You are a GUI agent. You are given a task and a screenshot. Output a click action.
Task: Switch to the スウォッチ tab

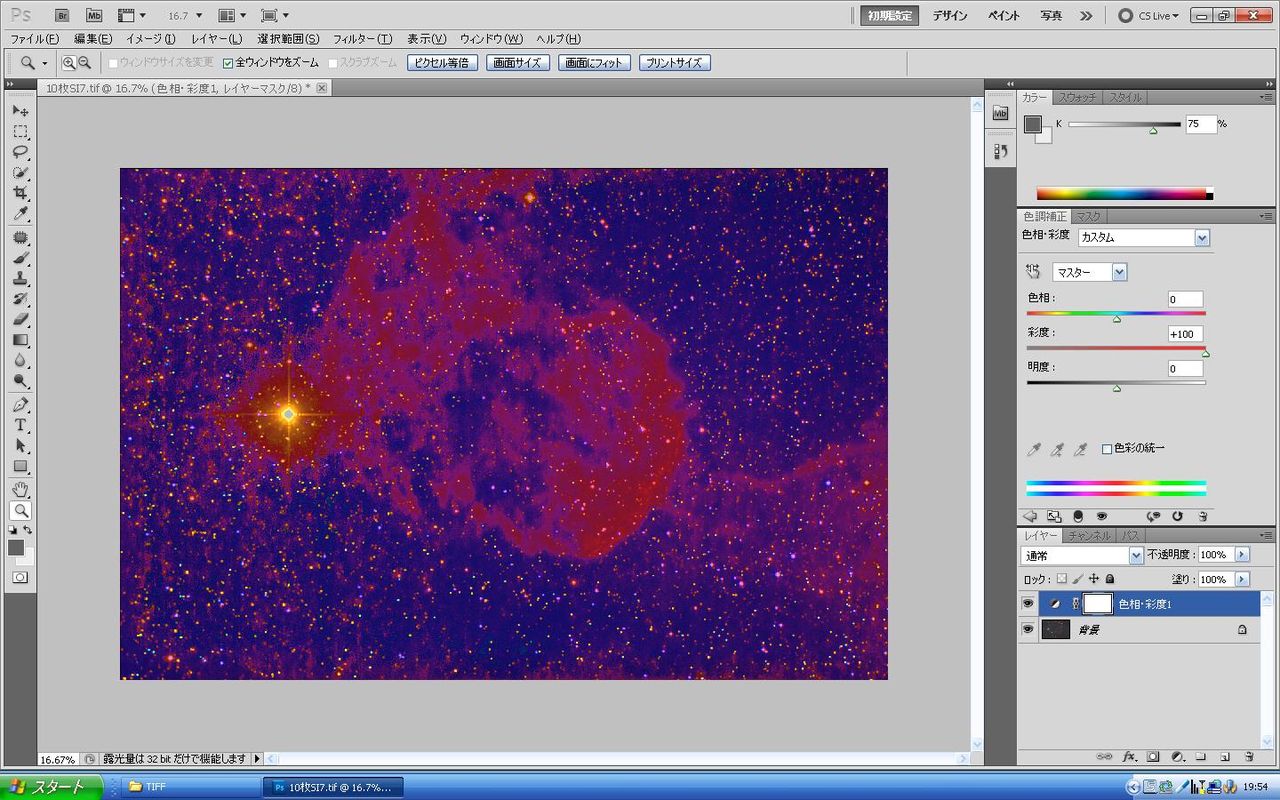tap(1077, 97)
